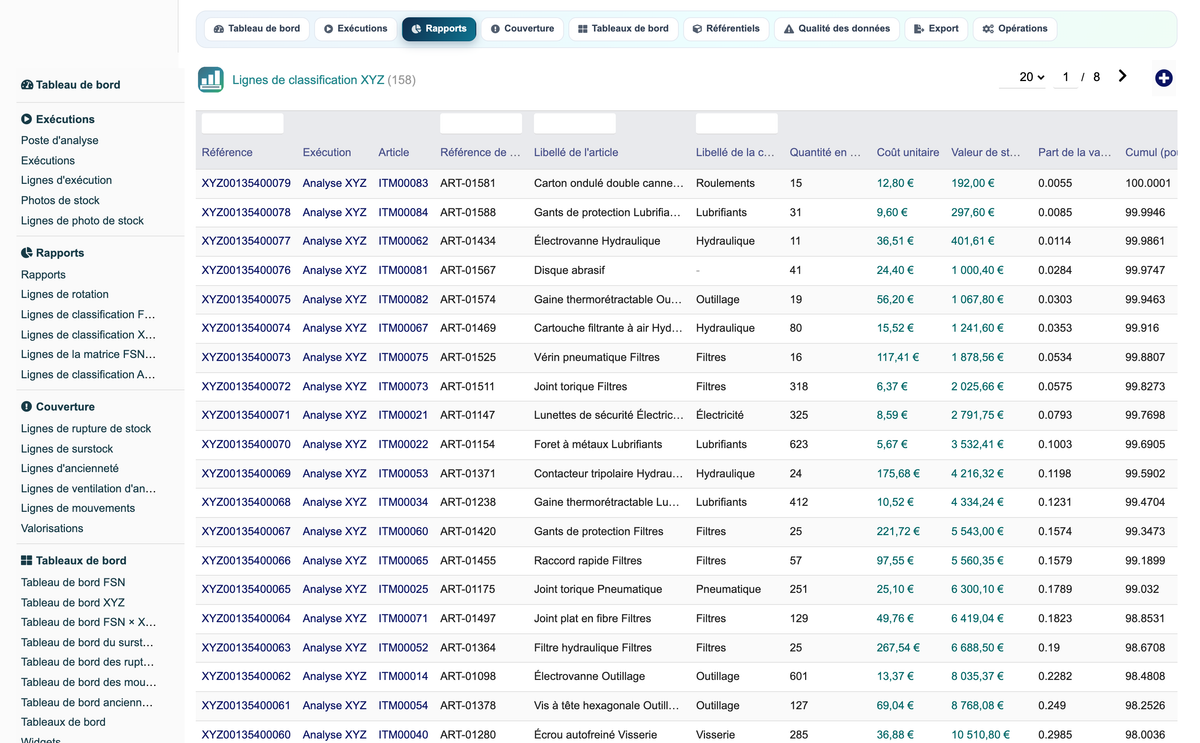Click the Tableau de bord sidebar heading

point(71,85)
